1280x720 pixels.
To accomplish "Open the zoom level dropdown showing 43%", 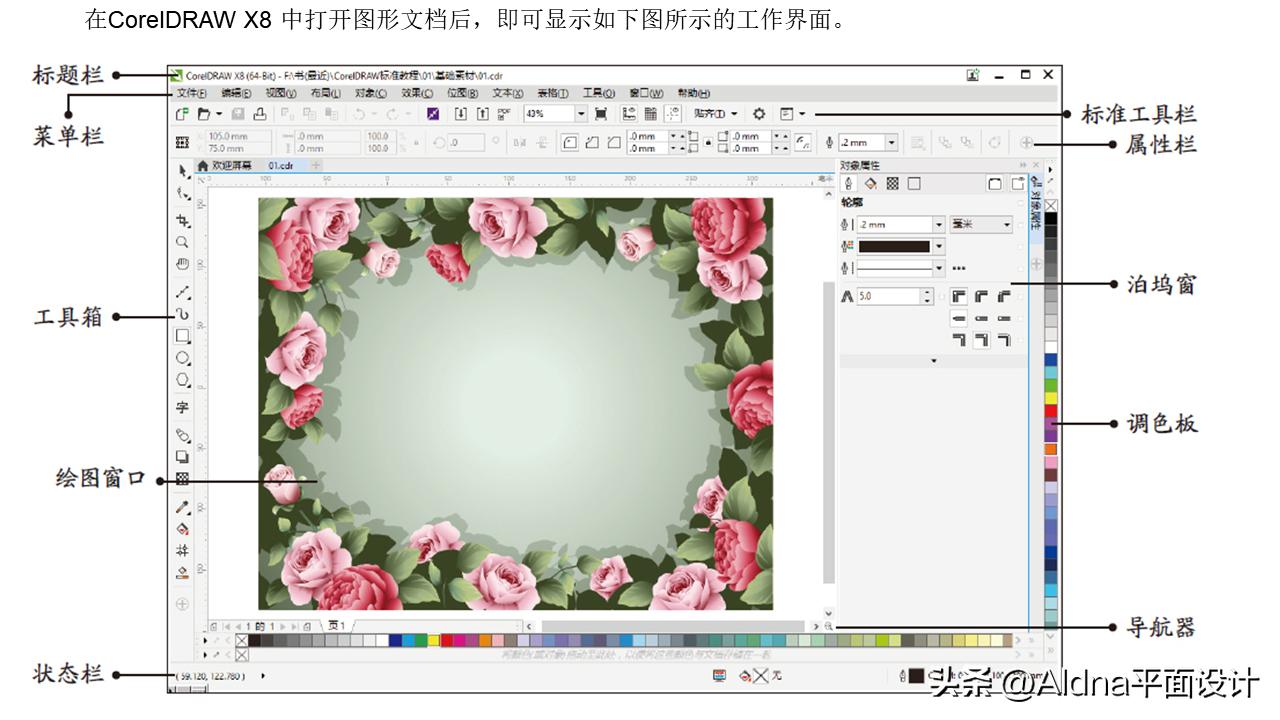I will (580, 113).
